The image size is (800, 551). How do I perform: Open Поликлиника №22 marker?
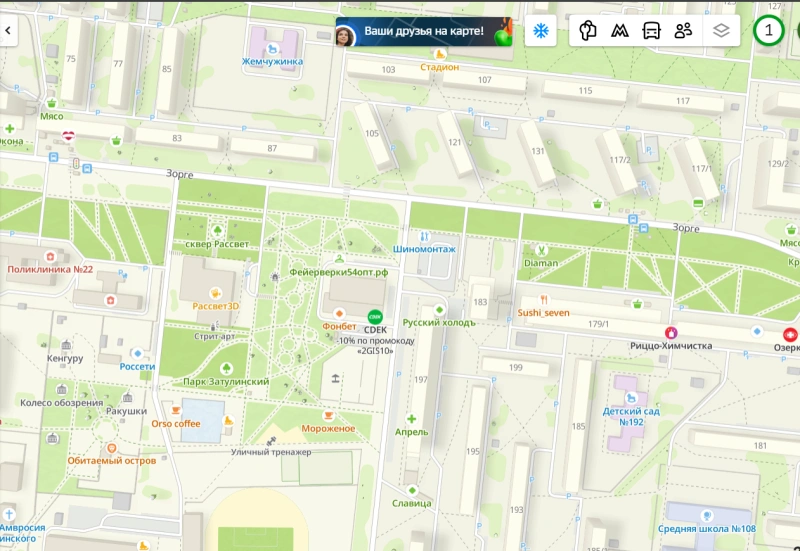(x=49, y=257)
